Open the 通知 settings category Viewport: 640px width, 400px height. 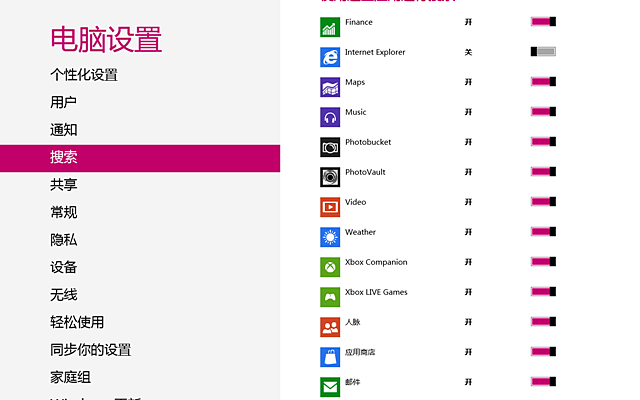[63, 130]
